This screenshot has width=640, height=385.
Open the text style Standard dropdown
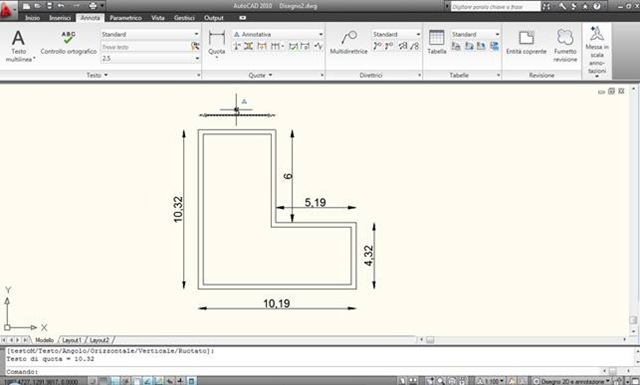[150, 34]
